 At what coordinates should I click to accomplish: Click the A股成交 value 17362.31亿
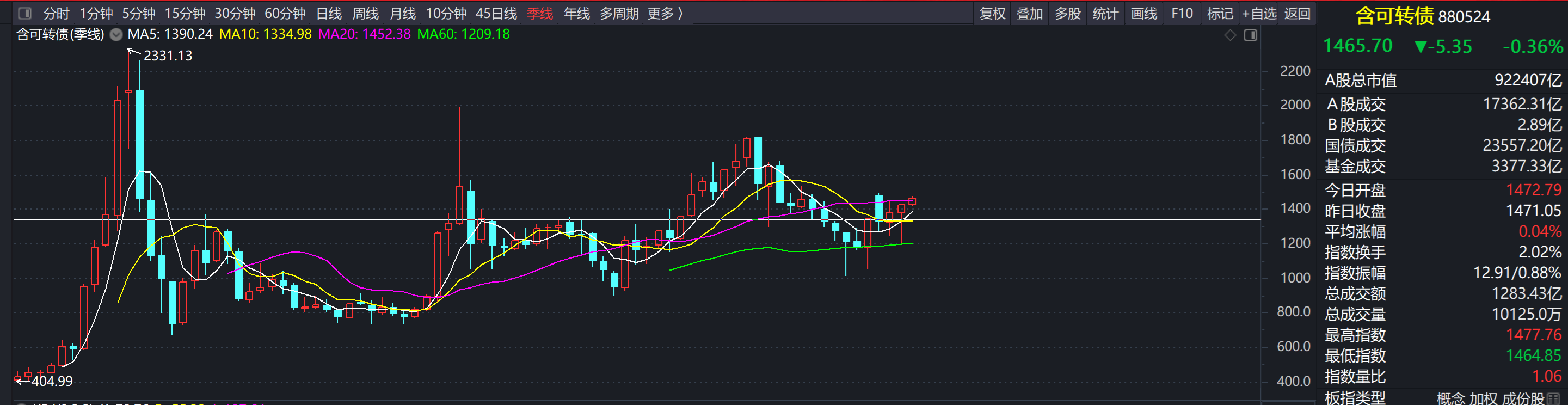coord(1522,104)
